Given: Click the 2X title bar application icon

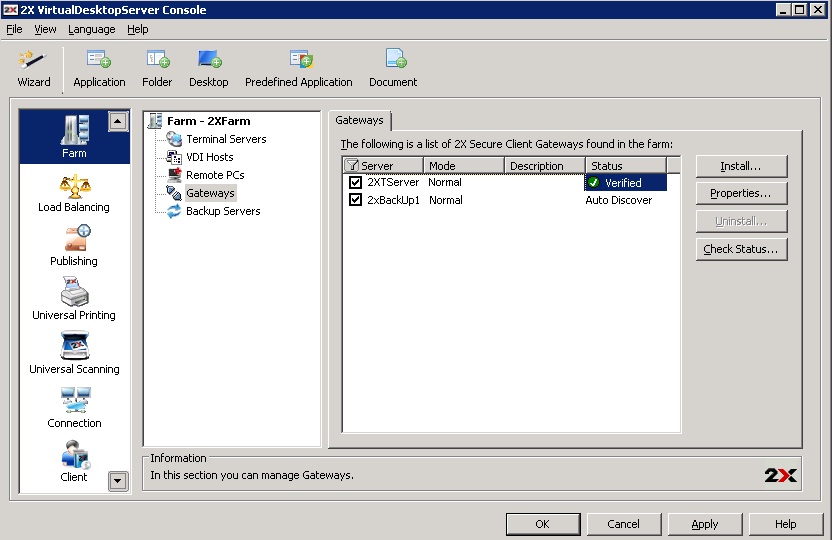Looking at the screenshot, I should (x=11, y=10).
